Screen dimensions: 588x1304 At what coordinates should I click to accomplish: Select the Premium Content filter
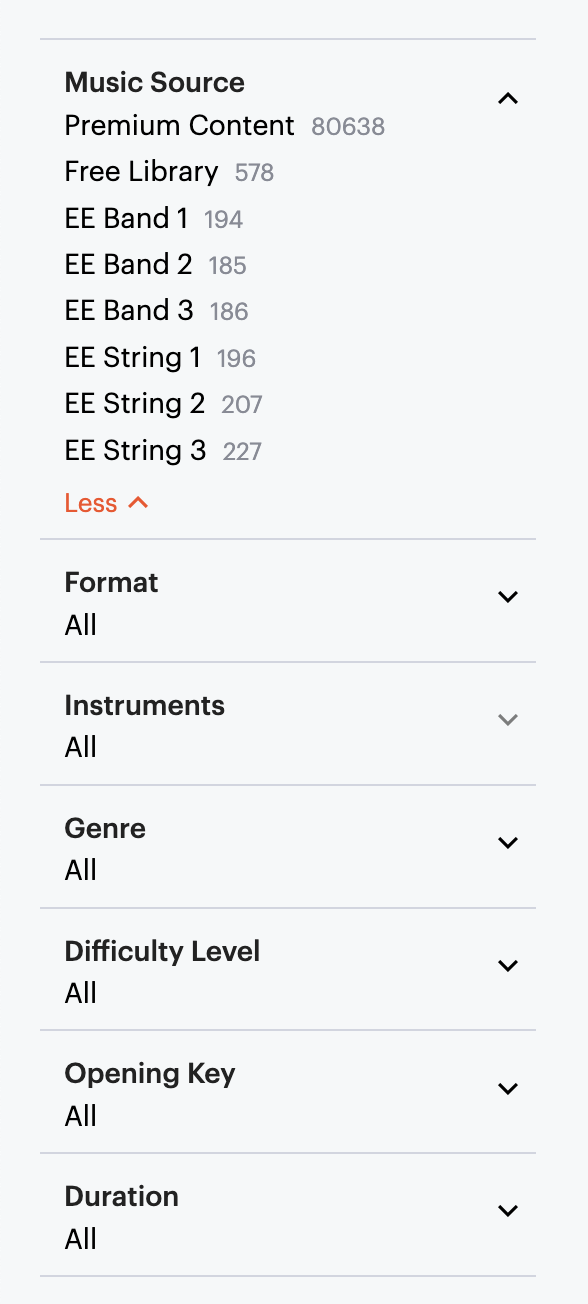point(179,126)
